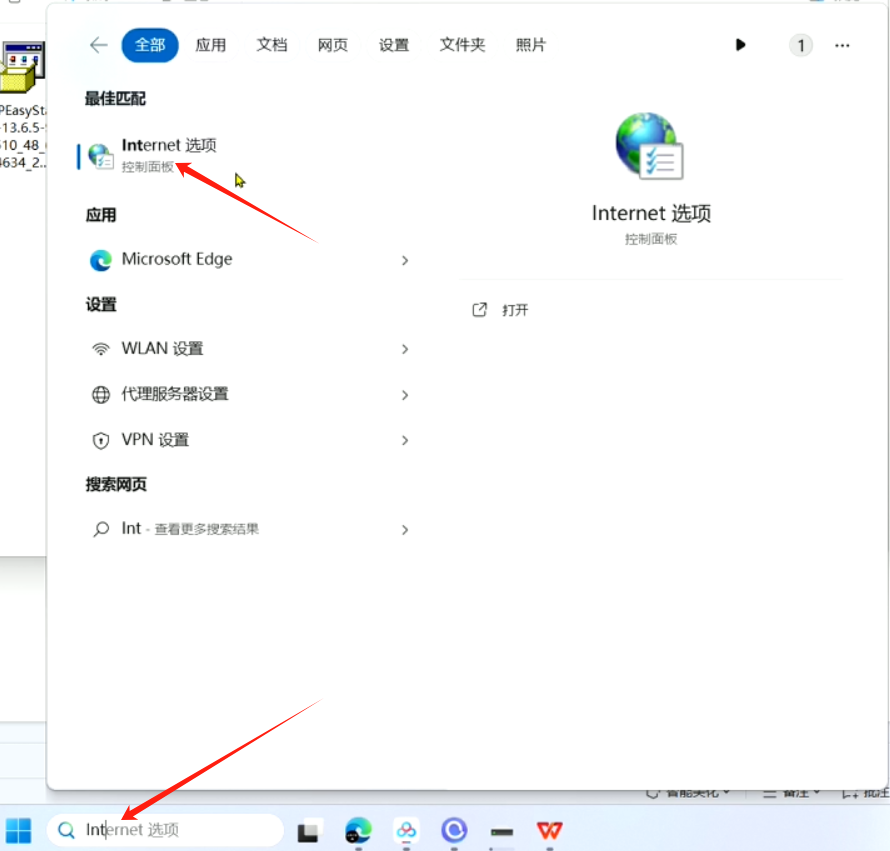Image resolution: width=890 pixels, height=851 pixels.
Task: Launch Microsoft Edge from the taskbar
Action: point(358,831)
